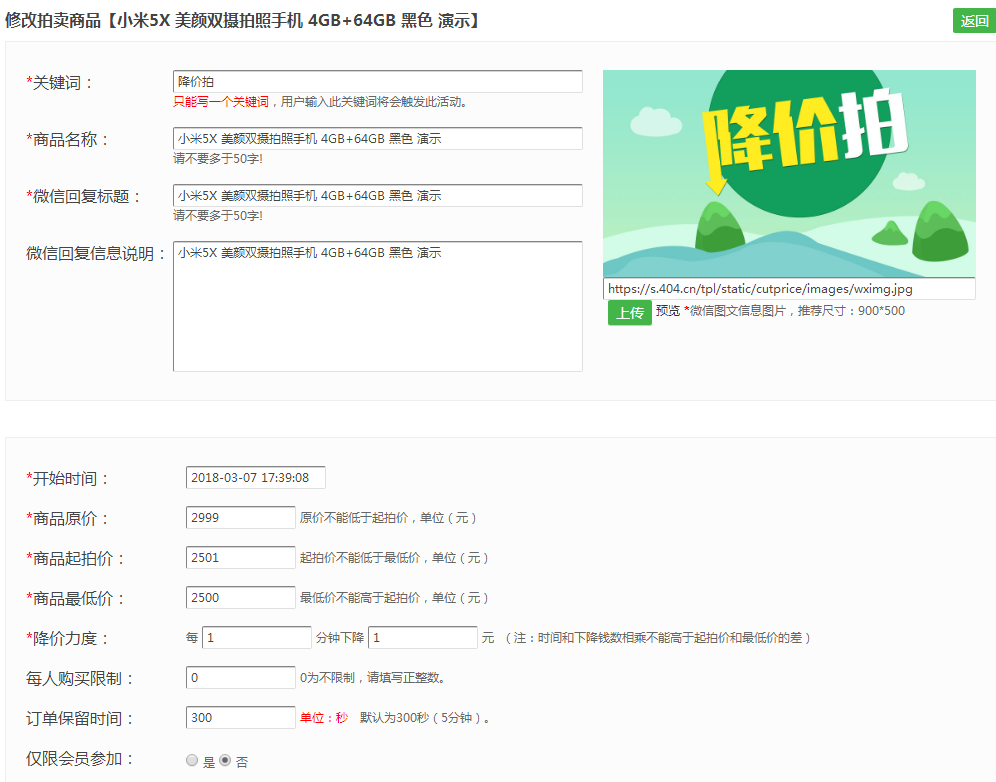Click the green 上传 upload button
Screen dimensions: 996x782
[629, 313]
